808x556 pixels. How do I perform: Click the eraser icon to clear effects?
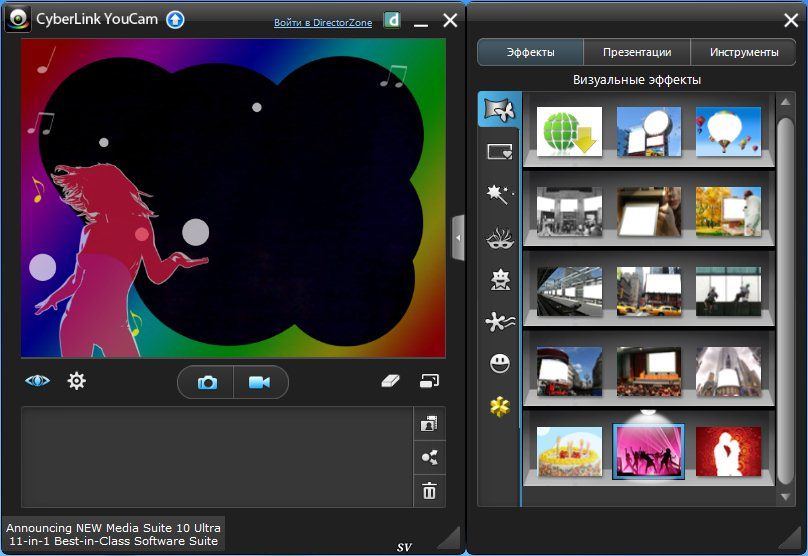pyautogui.click(x=391, y=381)
